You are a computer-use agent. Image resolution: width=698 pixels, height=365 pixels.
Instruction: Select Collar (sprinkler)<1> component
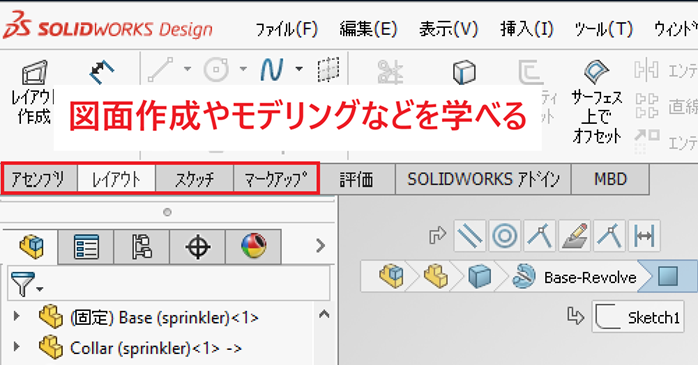point(141,348)
